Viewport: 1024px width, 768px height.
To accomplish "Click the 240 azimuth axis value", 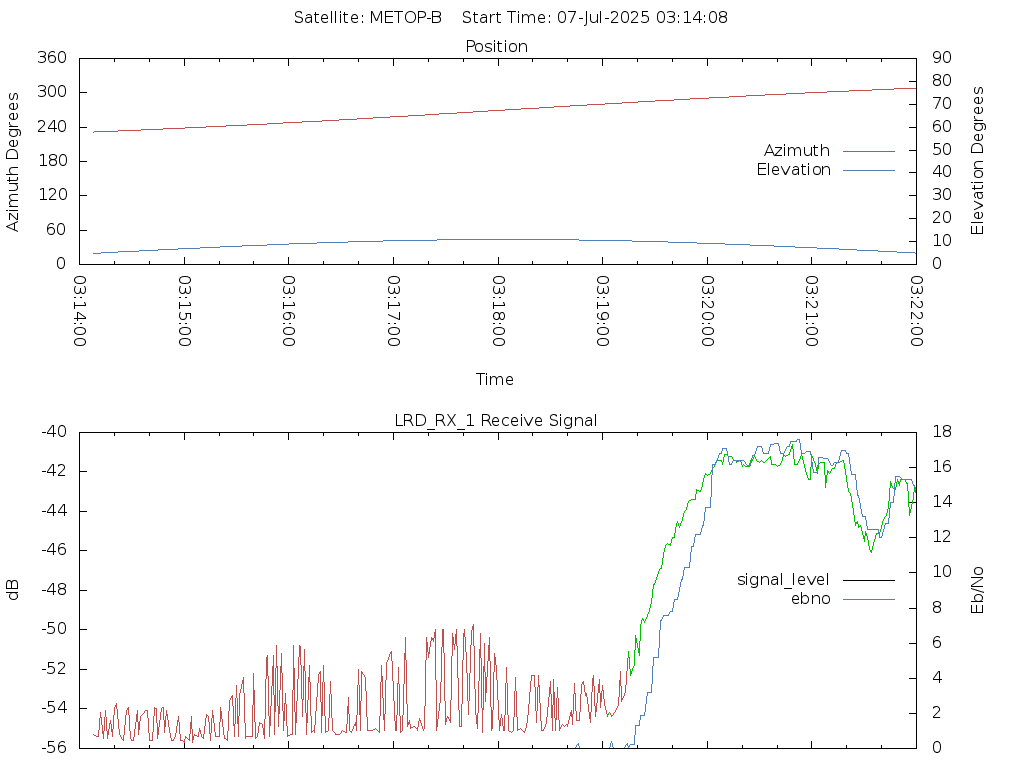I will point(52,127).
